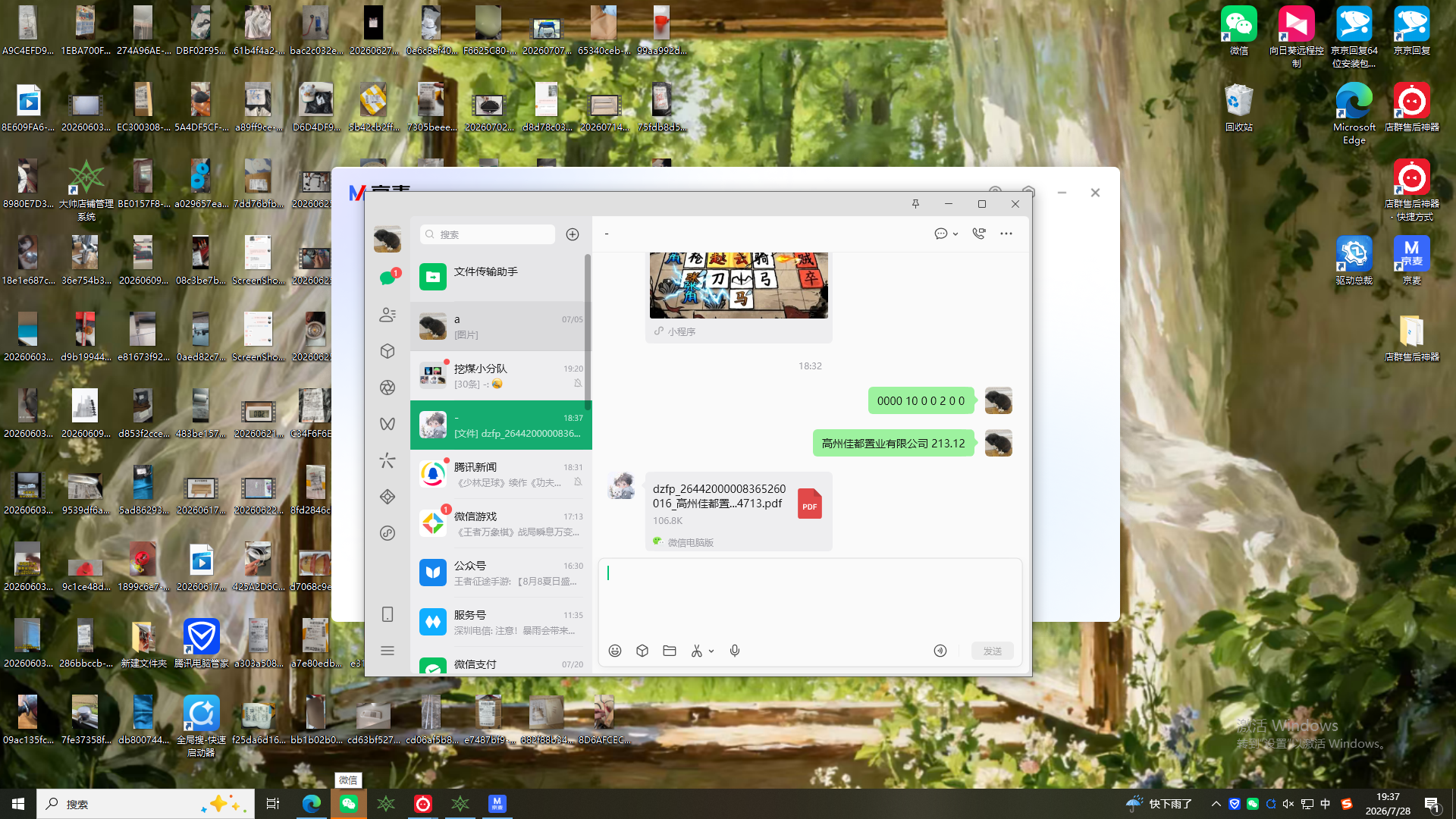Click the phone icon in WeChat sidebar
This screenshot has width=1456, height=819.
[x=388, y=614]
